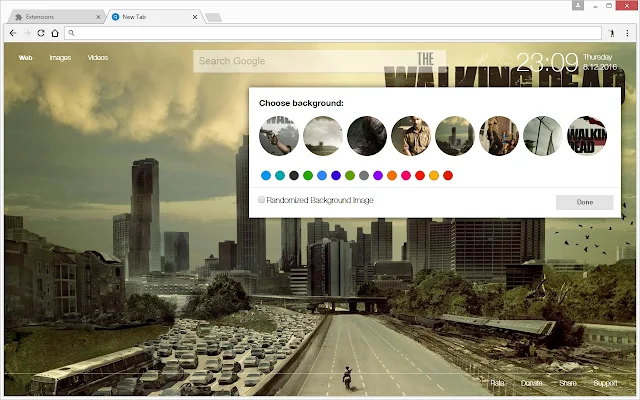
Task: Open a new browser tab with the blank tab button
Action: [x=213, y=17]
